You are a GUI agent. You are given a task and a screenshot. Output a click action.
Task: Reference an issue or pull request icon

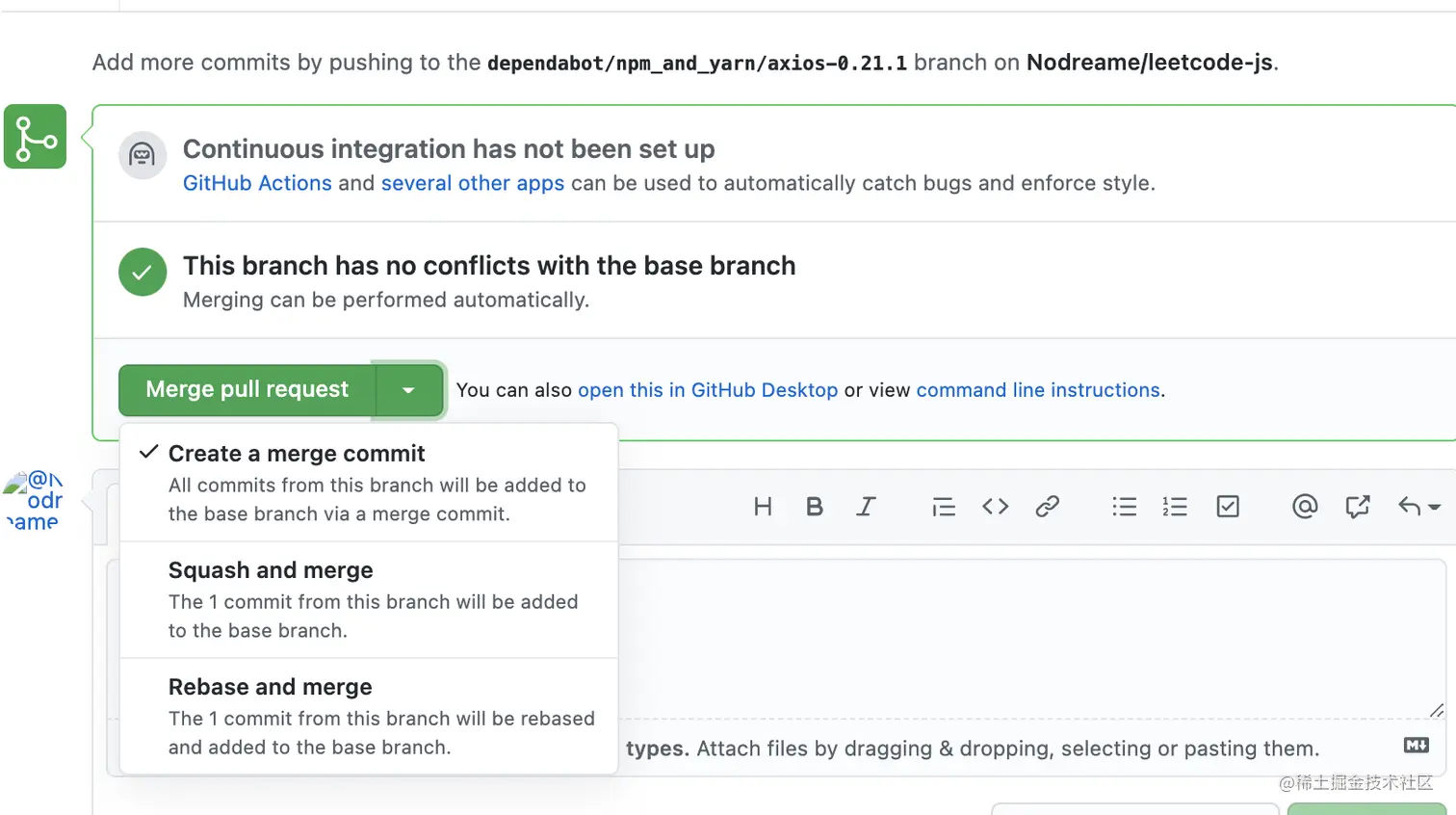1358,507
